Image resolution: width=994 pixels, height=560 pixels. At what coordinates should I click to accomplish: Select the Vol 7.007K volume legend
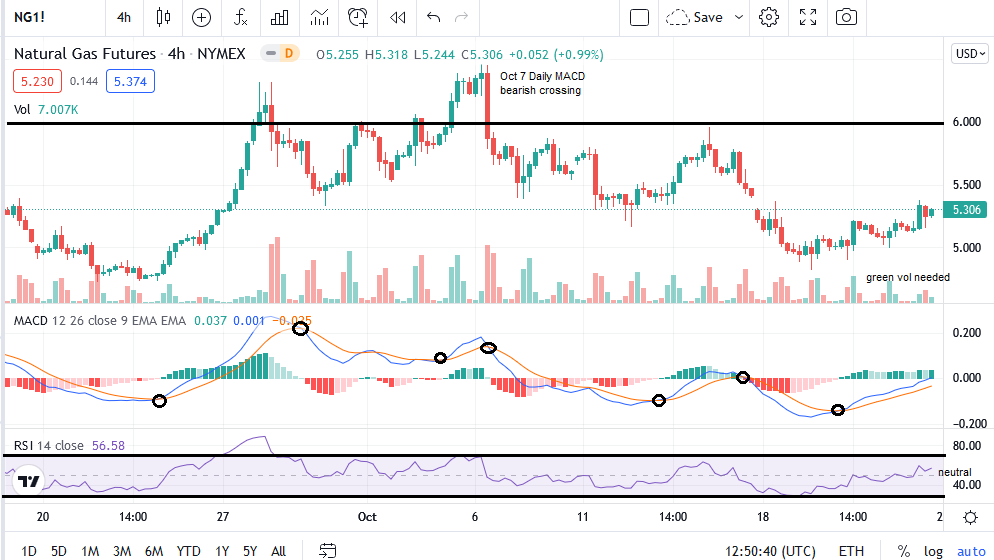click(x=46, y=110)
